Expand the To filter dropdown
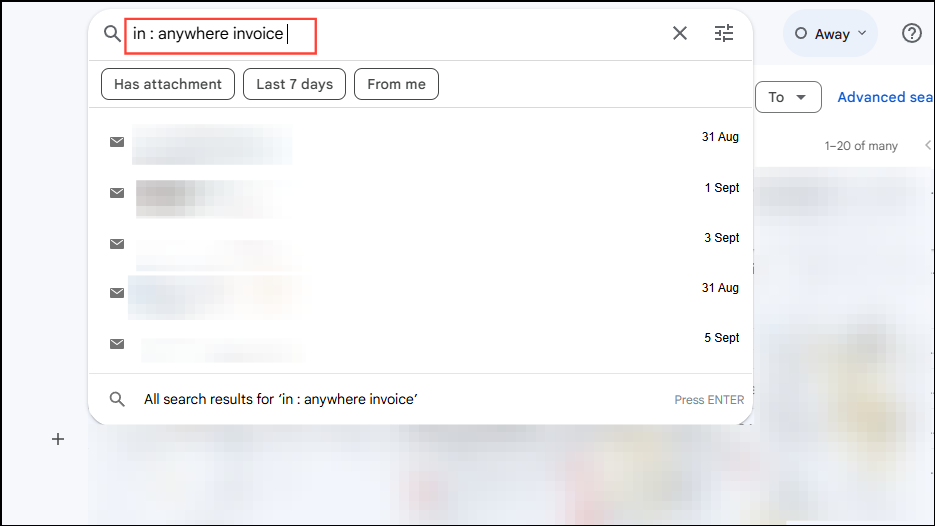This screenshot has height=526, width=935. click(x=788, y=97)
